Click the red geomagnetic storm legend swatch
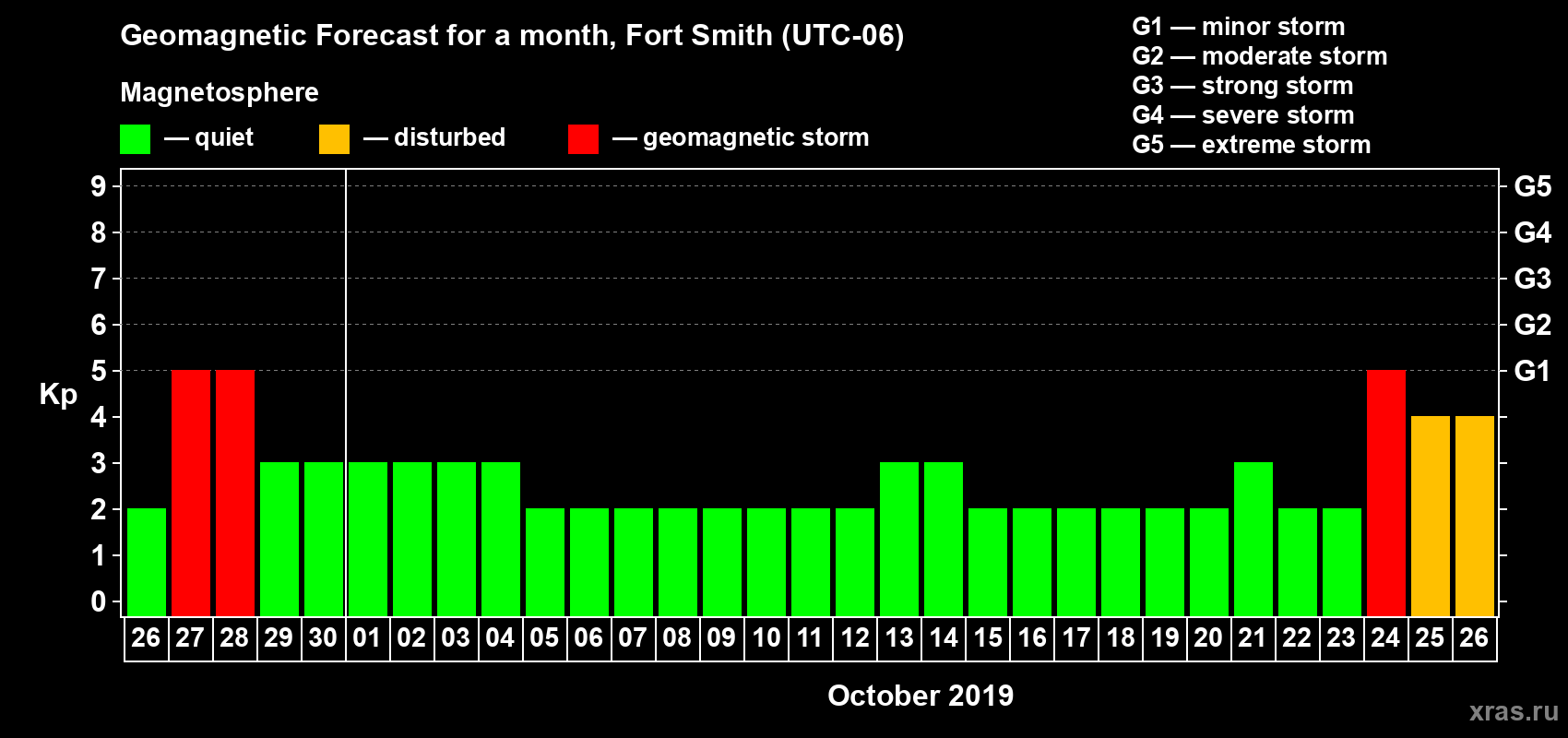 (583, 139)
